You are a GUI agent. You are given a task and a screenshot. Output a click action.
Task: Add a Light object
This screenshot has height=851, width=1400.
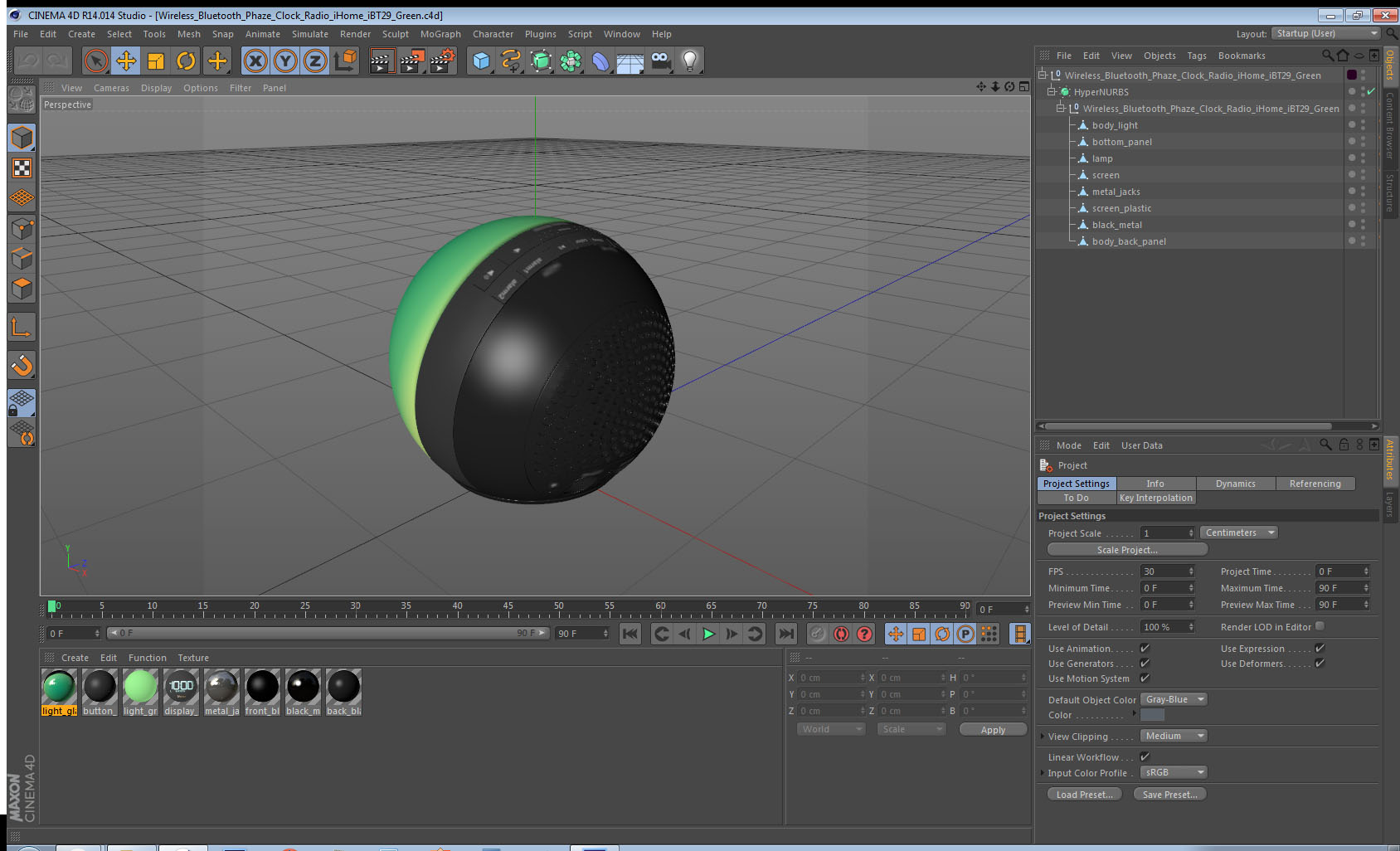tap(690, 61)
